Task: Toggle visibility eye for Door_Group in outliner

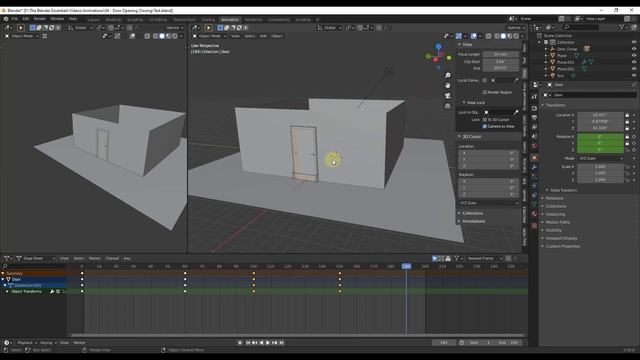Action: (634, 49)
